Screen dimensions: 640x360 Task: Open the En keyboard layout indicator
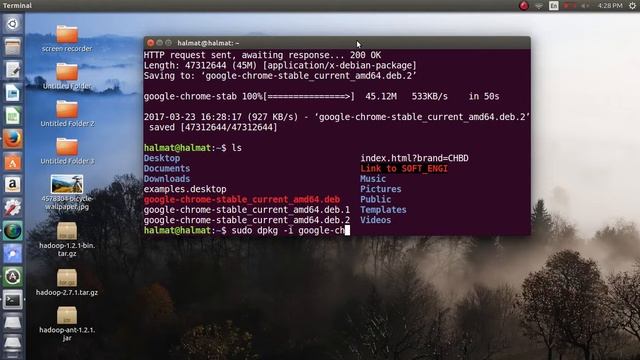553,6
